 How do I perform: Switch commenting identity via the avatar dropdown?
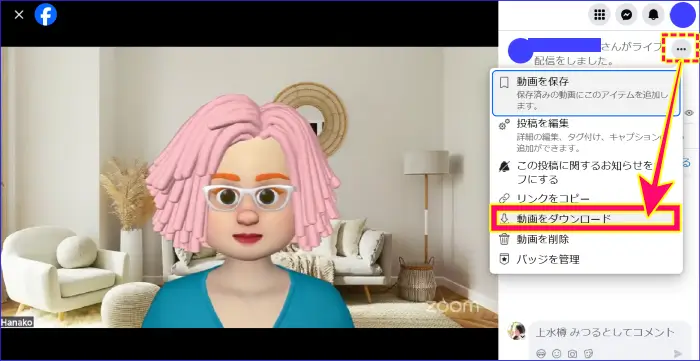pos(516,331)
